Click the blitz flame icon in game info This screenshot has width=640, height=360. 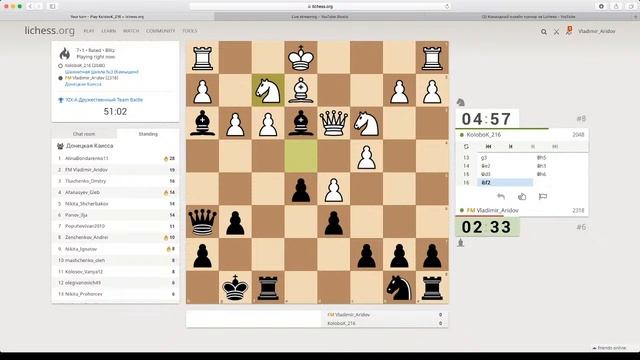(x=64, y=53)
